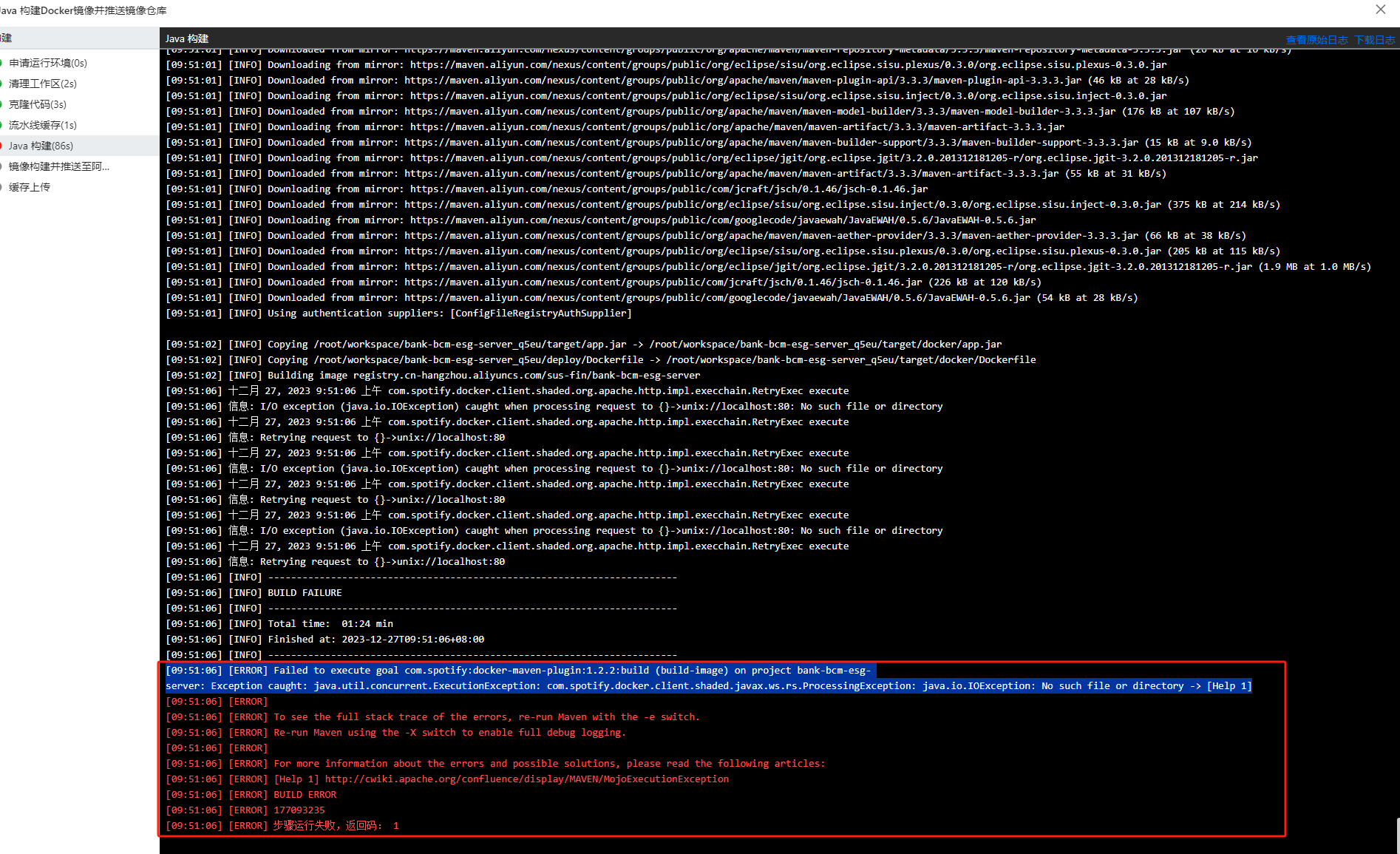Viewport: 1400px width, 854px height.
Task: Select the 流水线缓存(1s) step
Action: [43, 125]
